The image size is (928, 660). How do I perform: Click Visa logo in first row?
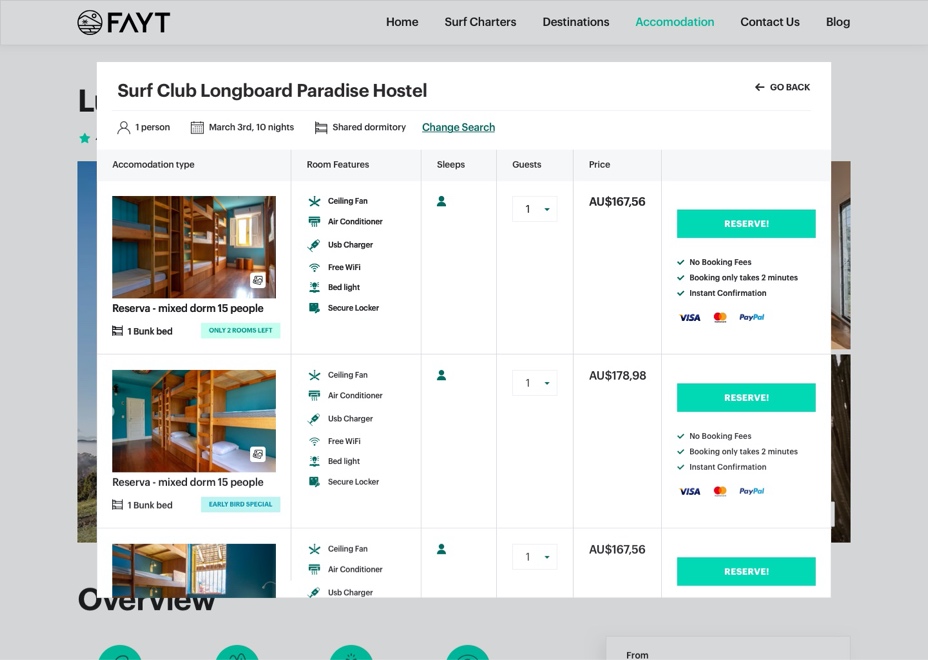[689, 318]
